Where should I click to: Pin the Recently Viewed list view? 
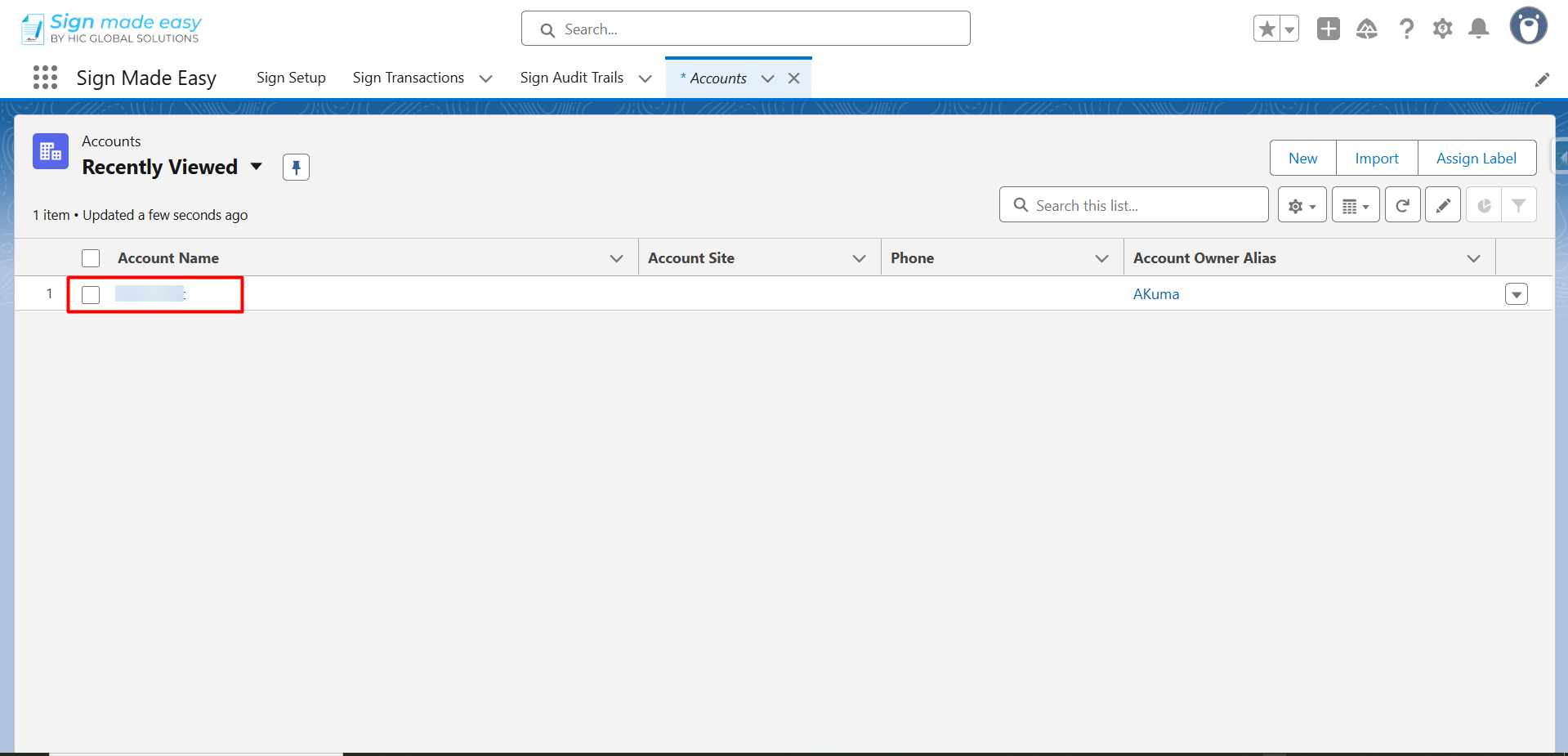[295, 167]
